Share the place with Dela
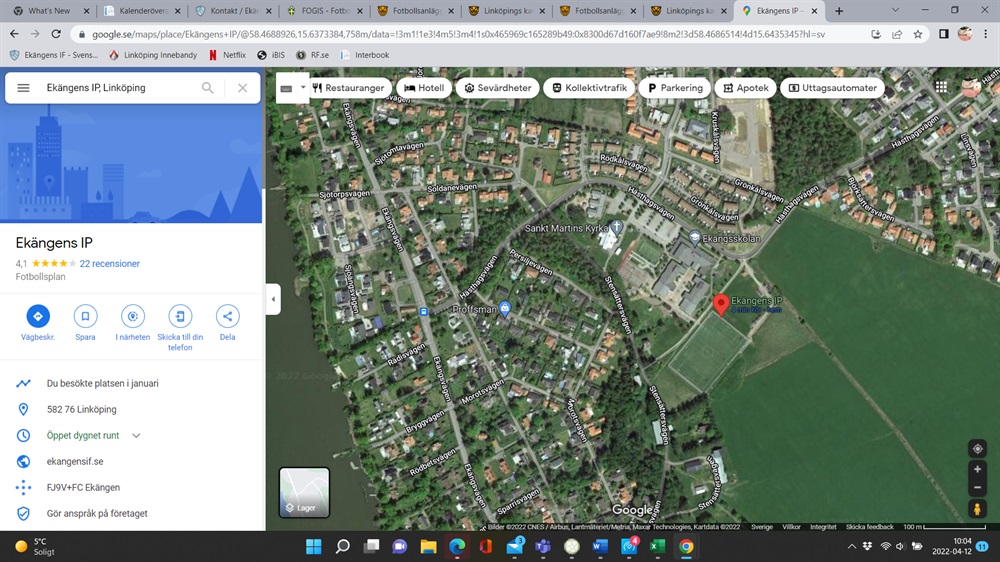Viewport: 1000px width, 562px height. pyautogui.click(x=228, y=316)
